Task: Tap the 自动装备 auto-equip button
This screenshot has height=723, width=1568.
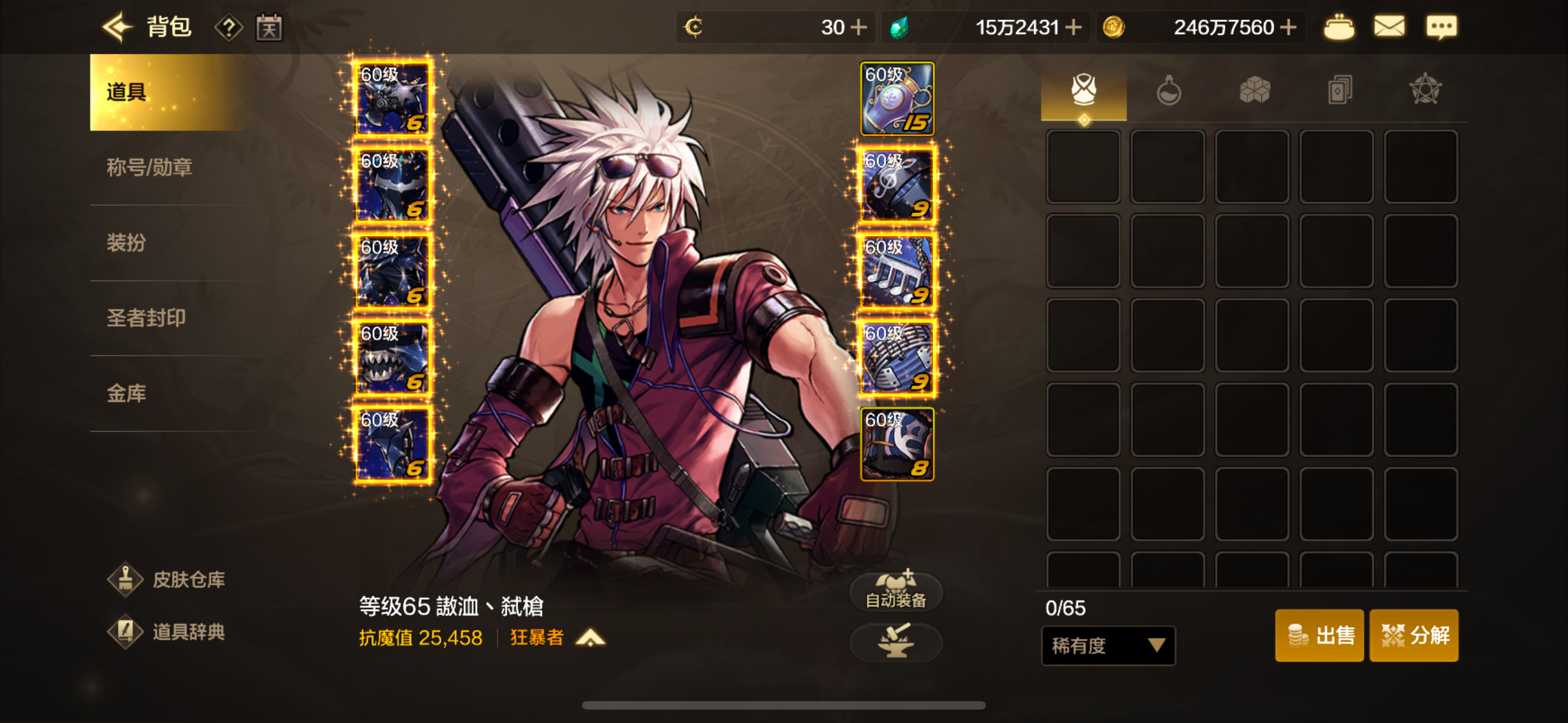Action: [896, 591]
